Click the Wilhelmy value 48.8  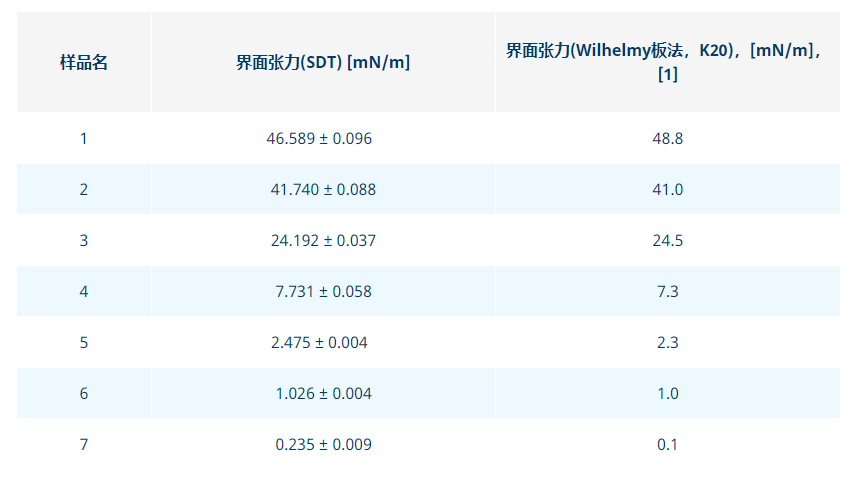pos(667,138)
